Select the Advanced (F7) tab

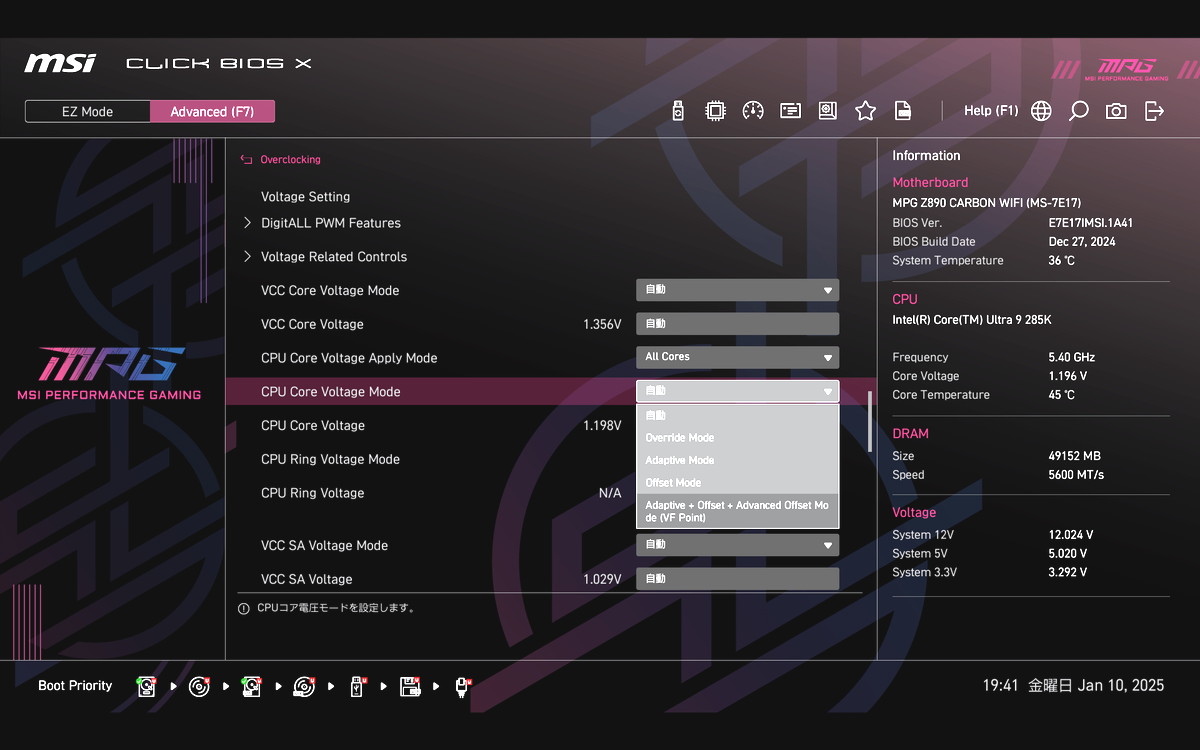click(x=212, y=111)
